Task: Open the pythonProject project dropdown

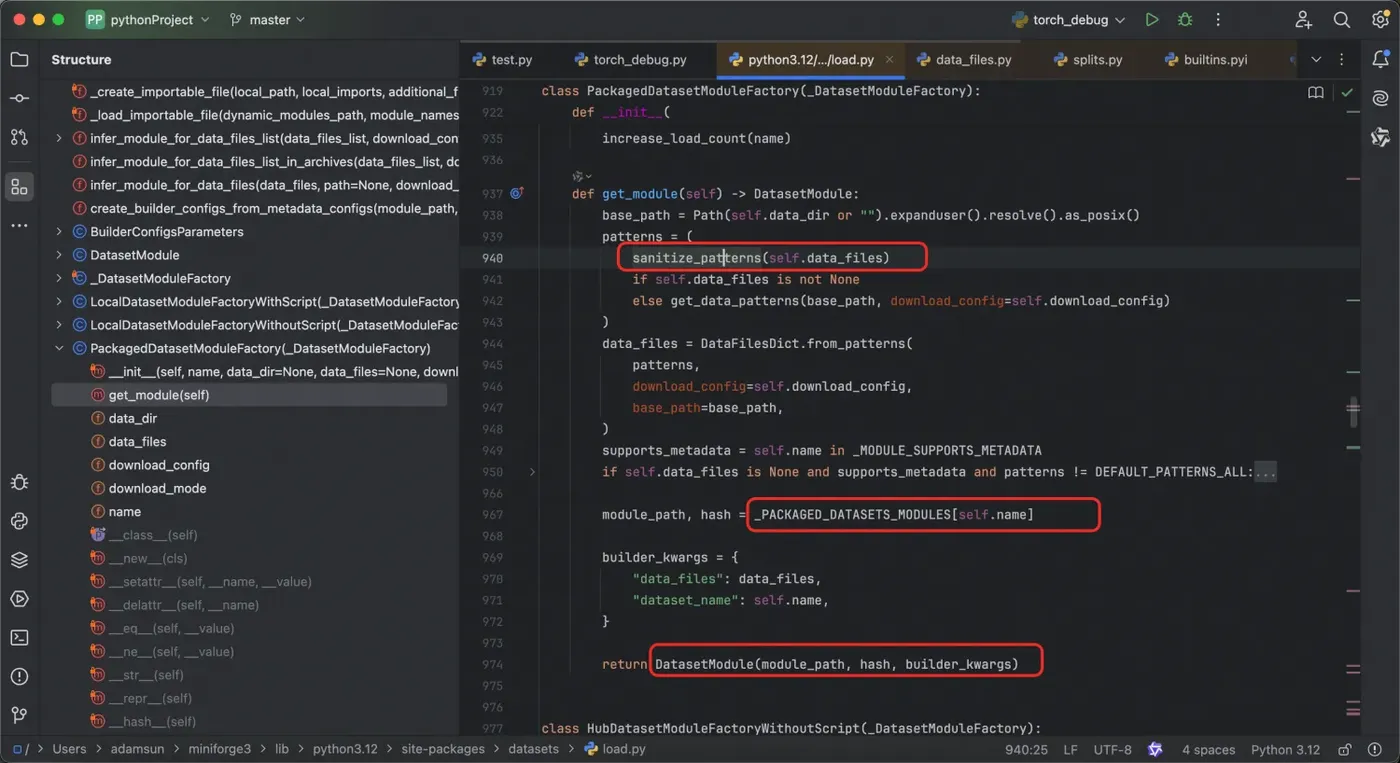Action: tap(148, 19)
